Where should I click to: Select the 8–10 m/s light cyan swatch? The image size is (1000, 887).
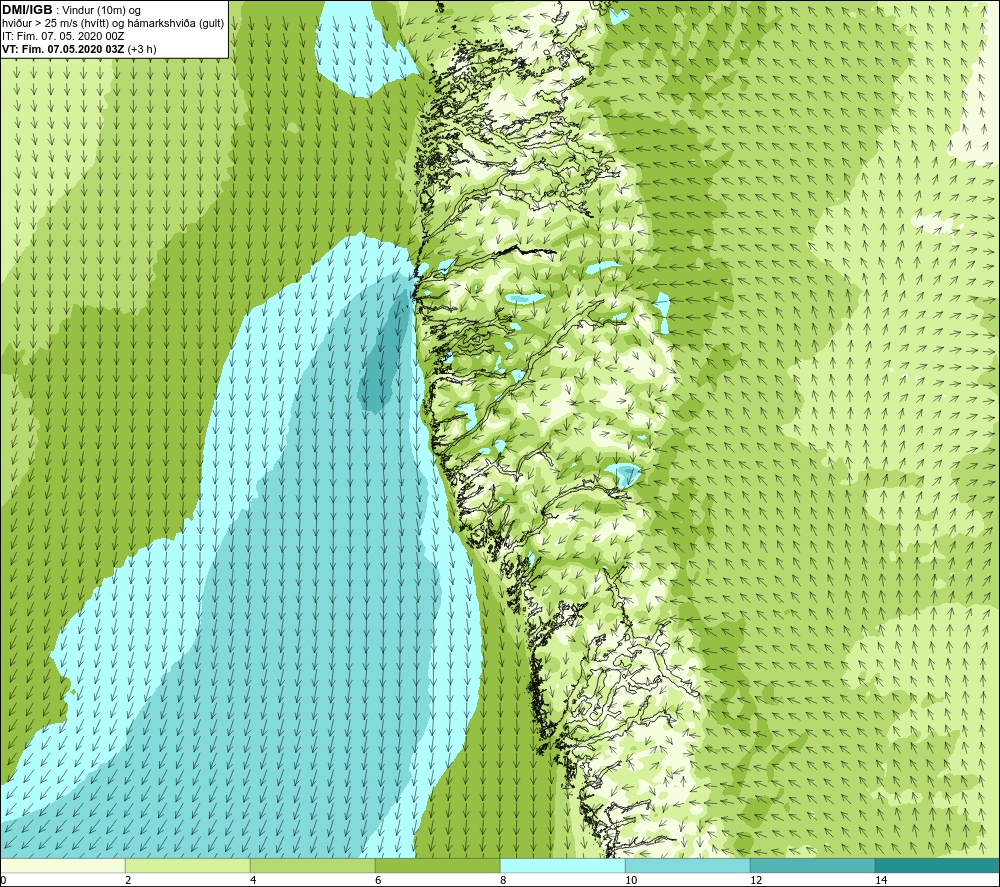pos(562,865)
